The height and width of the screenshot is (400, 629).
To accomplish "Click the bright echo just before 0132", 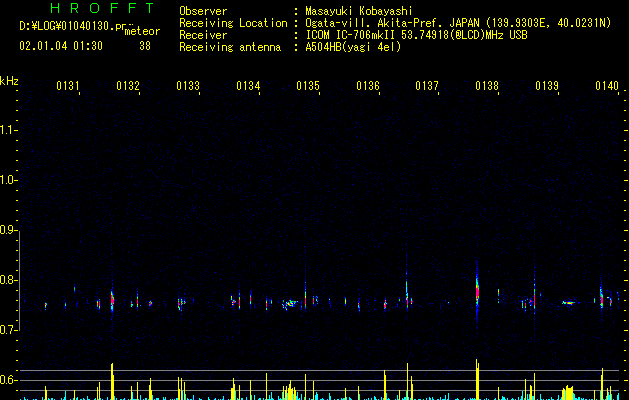I will click(x=112, y=300).
